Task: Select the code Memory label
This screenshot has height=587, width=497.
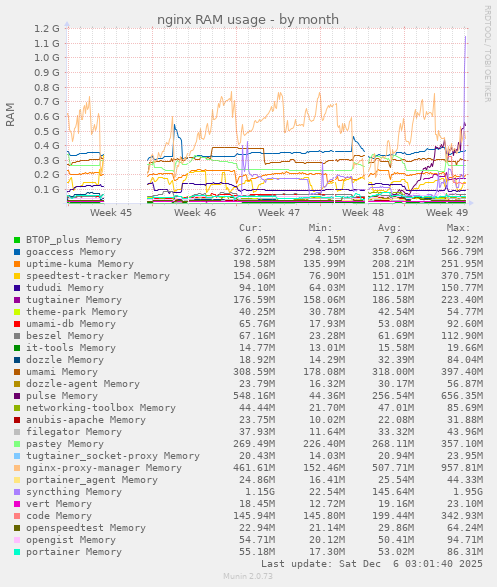Action: [59, 516]
